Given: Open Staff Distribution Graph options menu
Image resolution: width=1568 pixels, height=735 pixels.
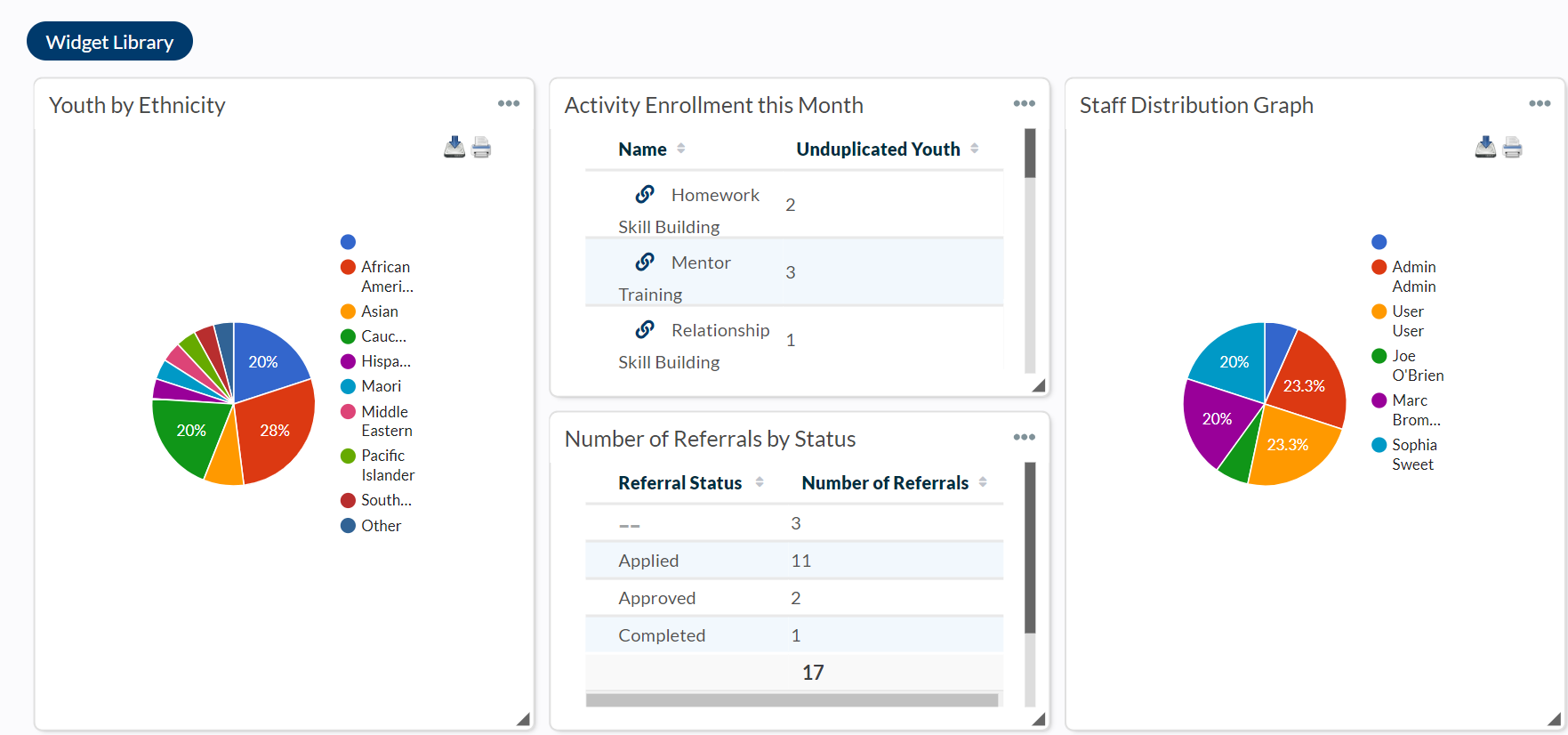Looking at the screenshot, I should pos(1540,104).
